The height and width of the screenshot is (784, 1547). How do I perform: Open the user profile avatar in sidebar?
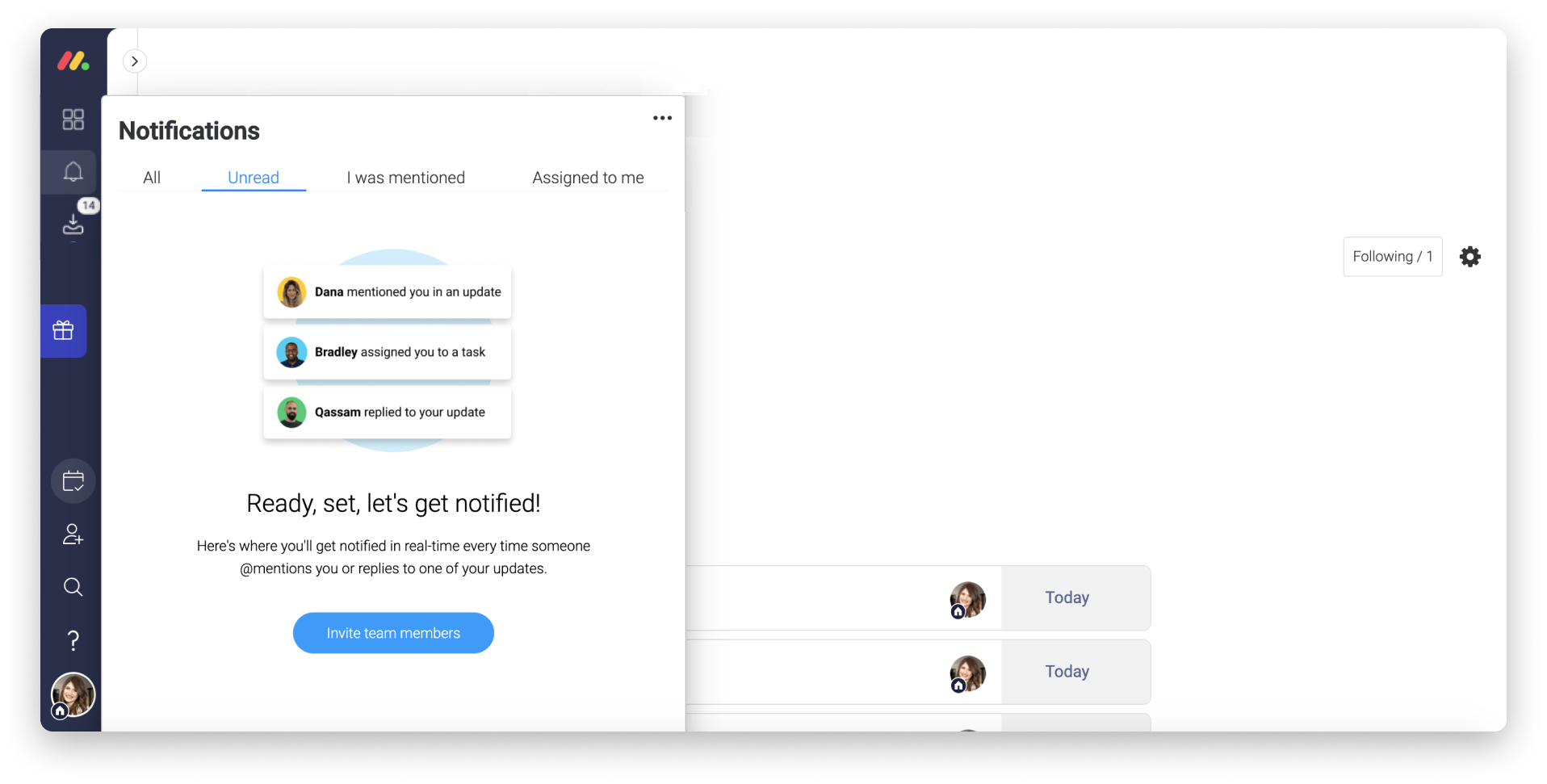point(73,694)
